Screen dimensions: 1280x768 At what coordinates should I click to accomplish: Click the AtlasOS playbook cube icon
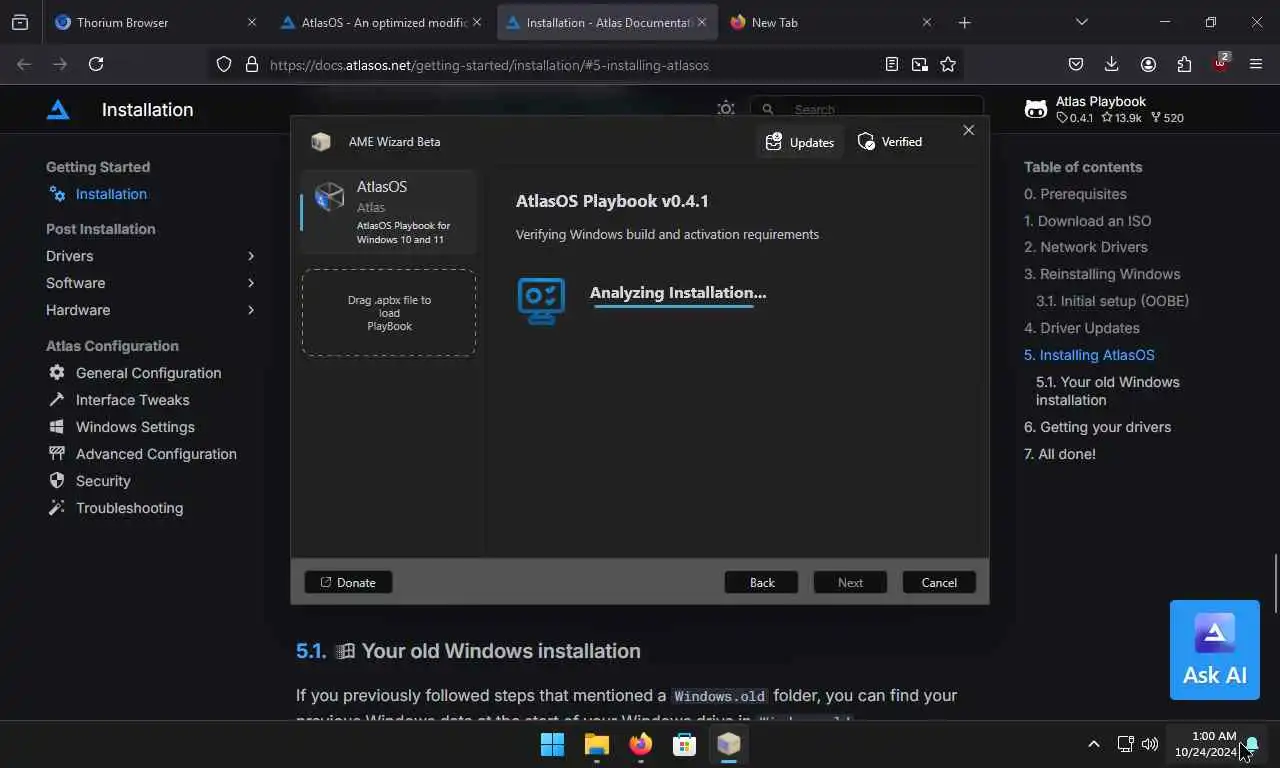[x=330, y=196]
